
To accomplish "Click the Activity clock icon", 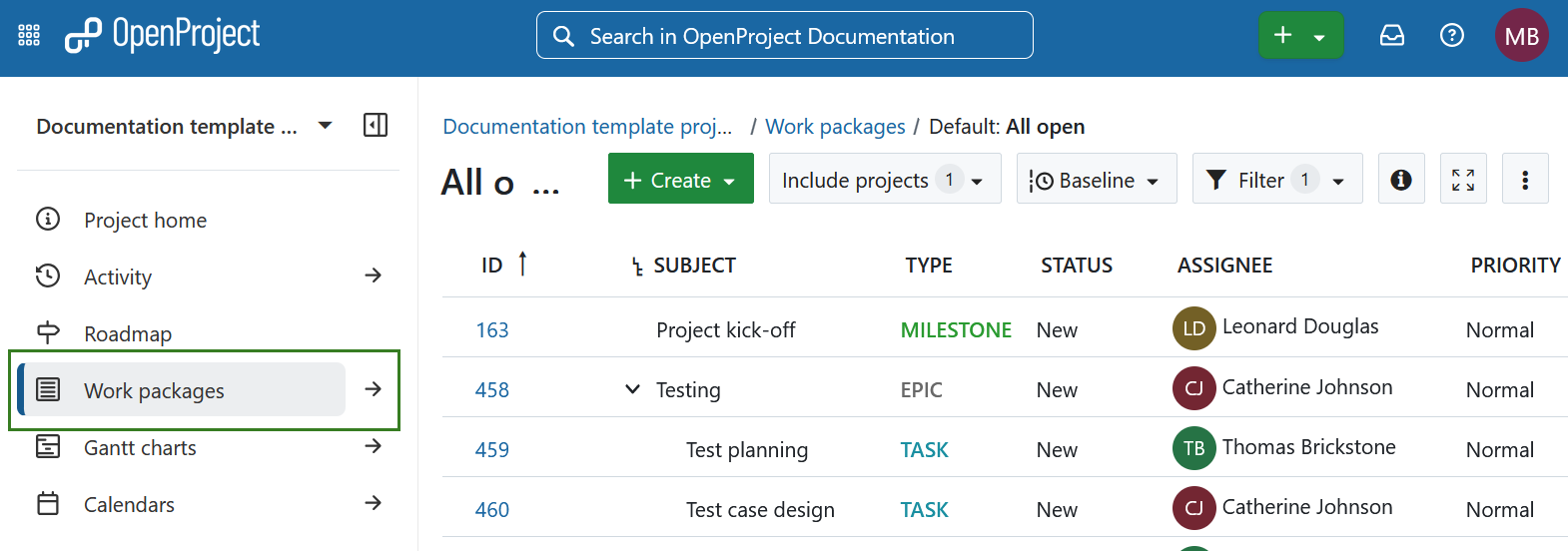I will 48,275.
